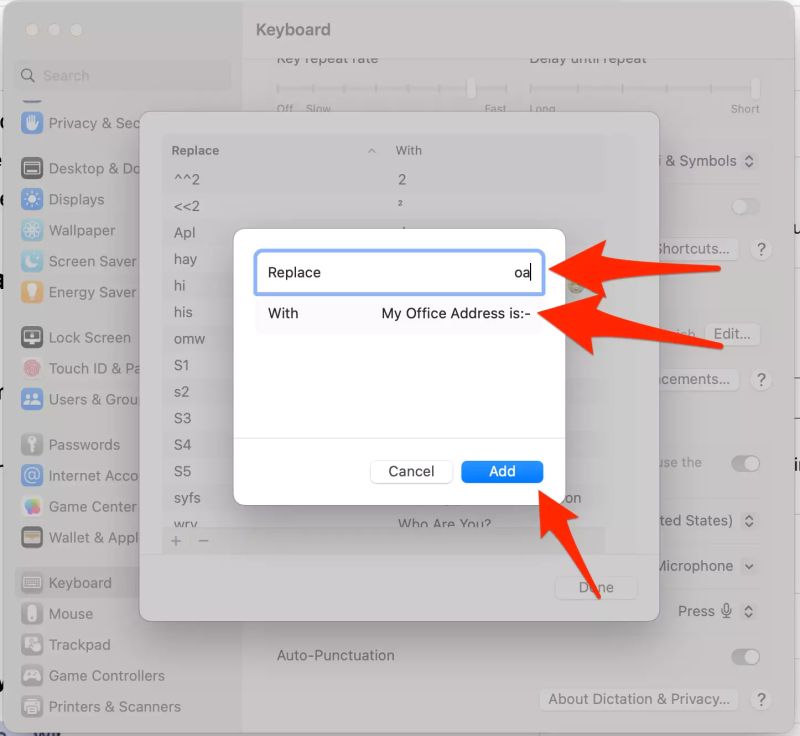Screen dimensions: 800x736
Task: Toggle the Dictation 'use the' switch
Action: 745,463
